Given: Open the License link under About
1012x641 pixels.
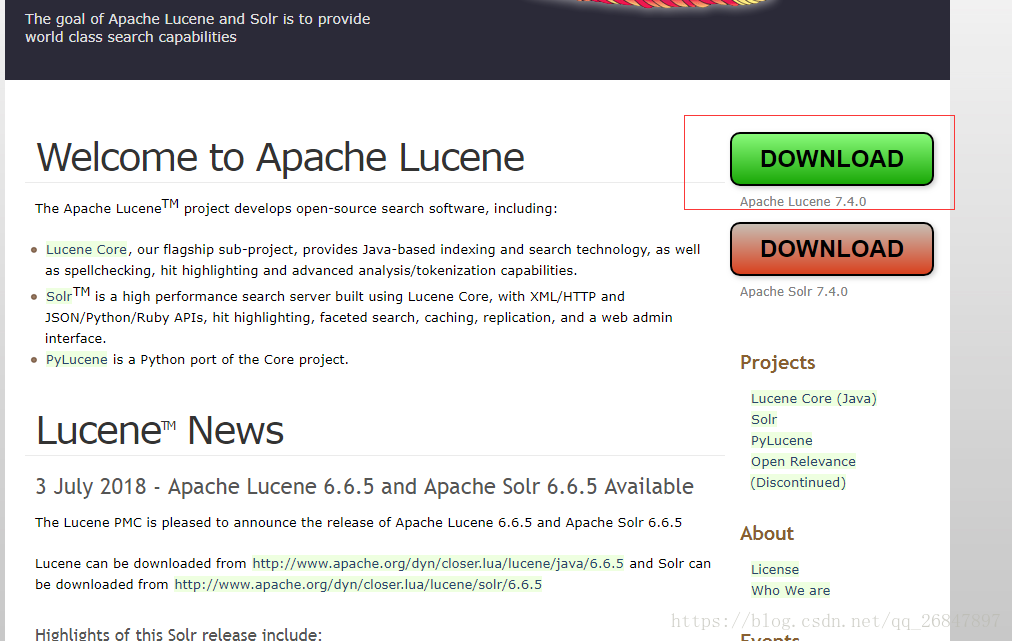Looking at the screenshot, I should tap(774, 569).
